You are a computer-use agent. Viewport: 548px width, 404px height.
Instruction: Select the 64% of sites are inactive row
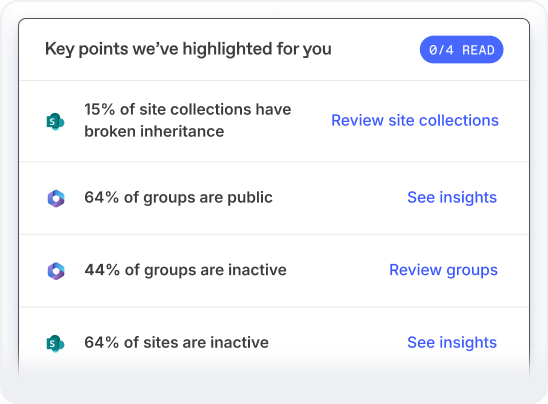coord(274,343)
